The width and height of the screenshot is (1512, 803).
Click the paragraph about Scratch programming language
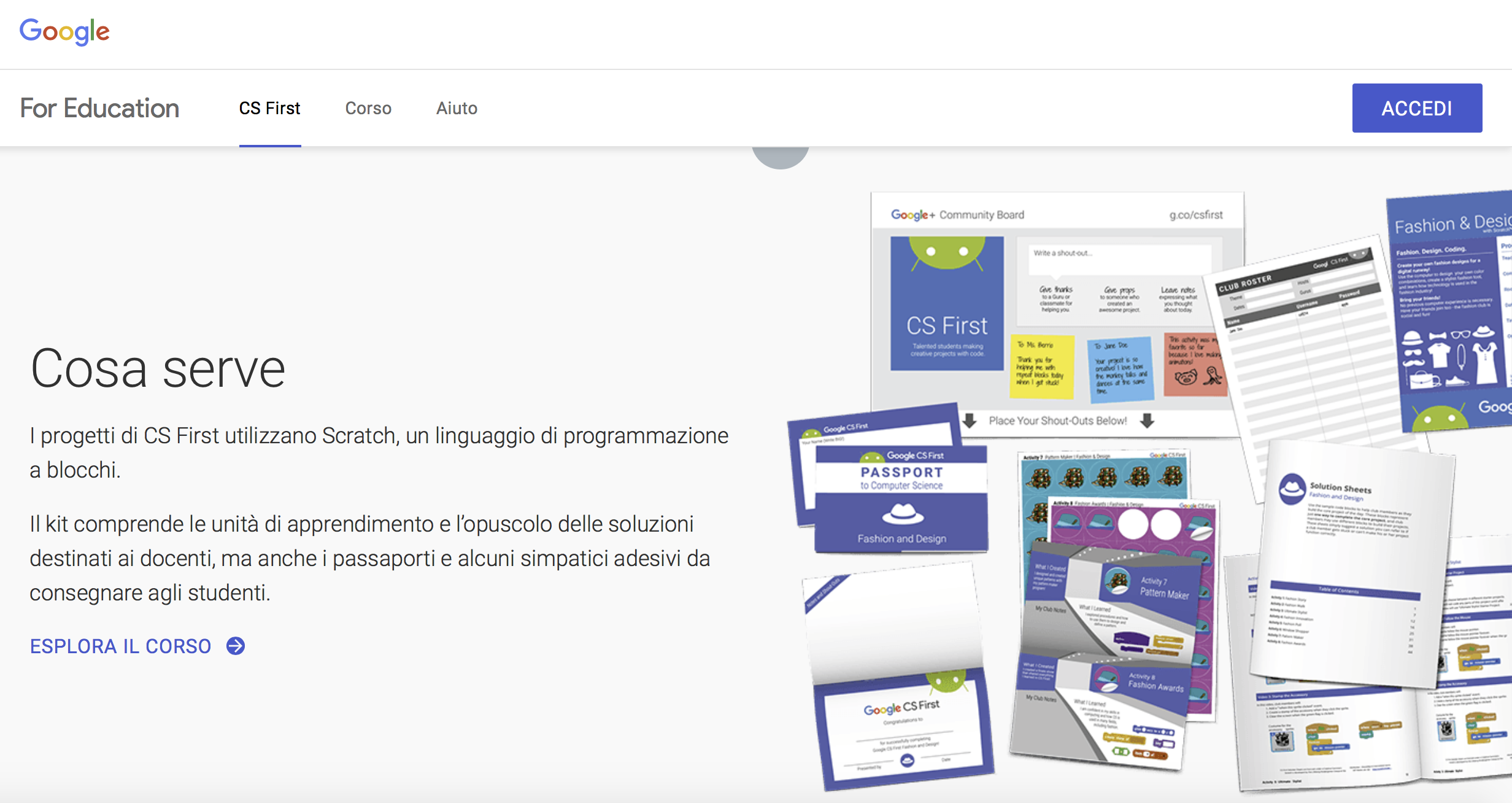[379, 452]
